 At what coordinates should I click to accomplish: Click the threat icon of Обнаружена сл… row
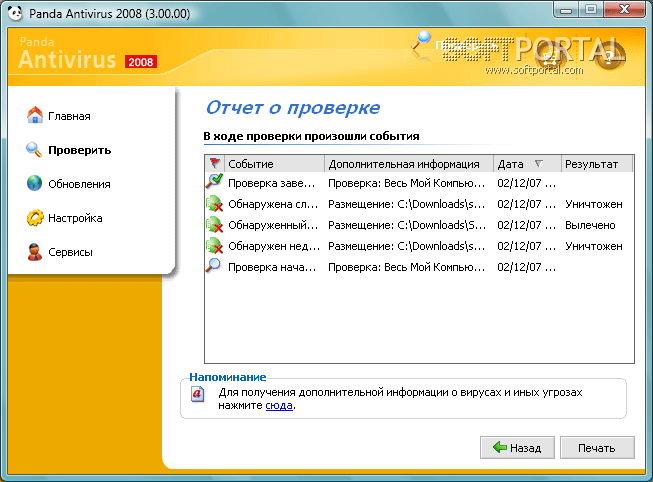[x=214, y=203]
